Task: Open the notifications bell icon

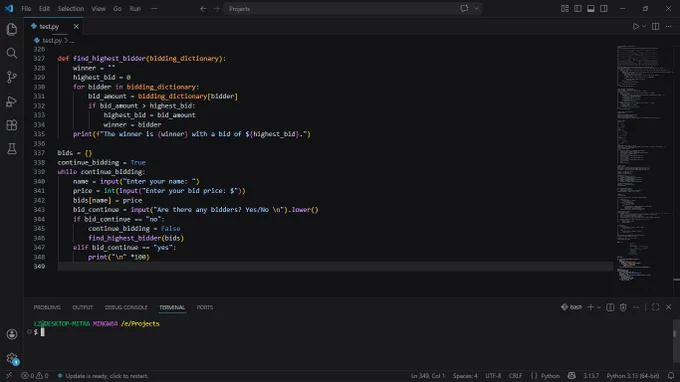Action: (x=671, y=375)
